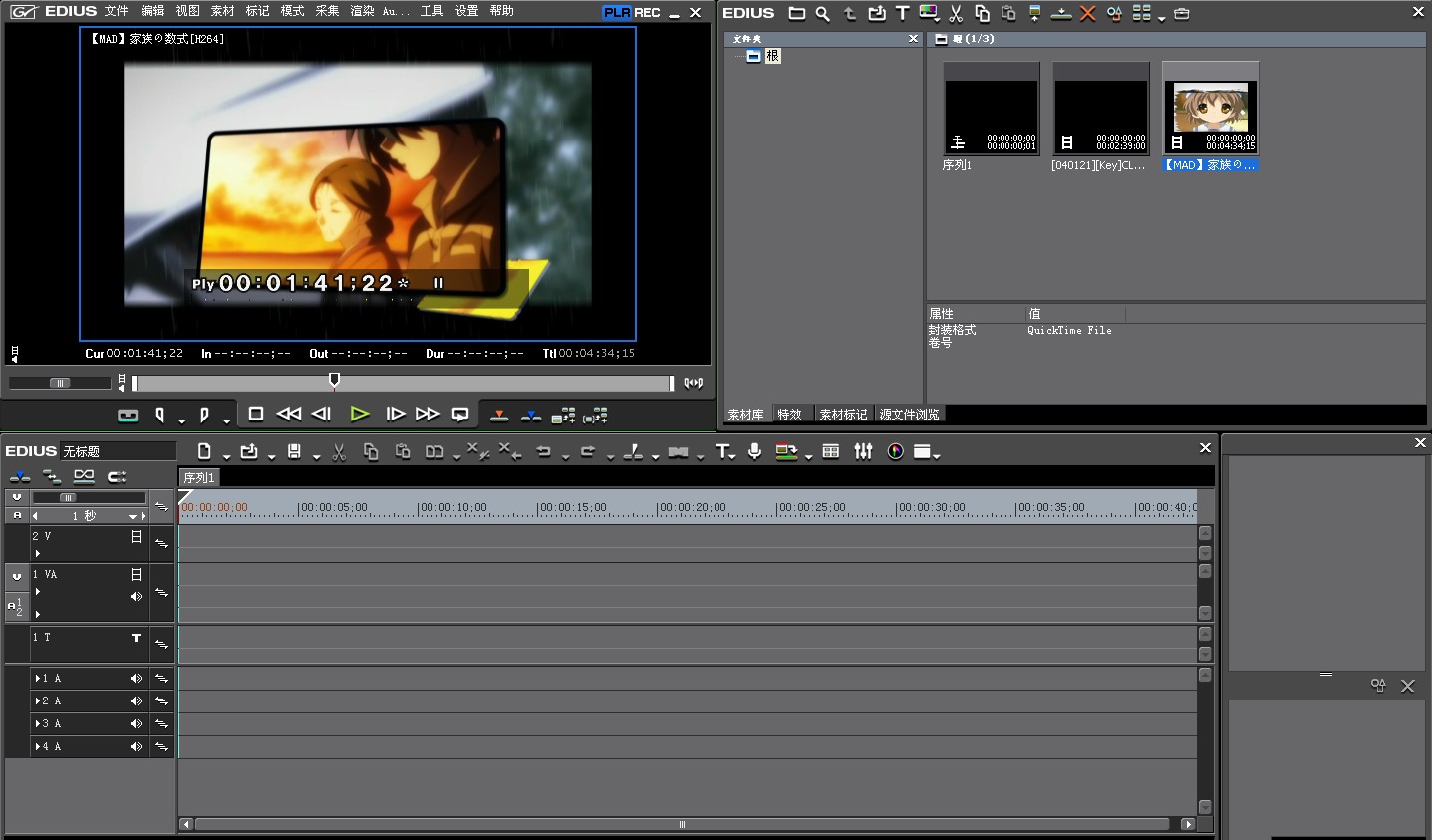The image size is (1432, 840).
Task: Click the green Play button in player
Action: point(360,414)
